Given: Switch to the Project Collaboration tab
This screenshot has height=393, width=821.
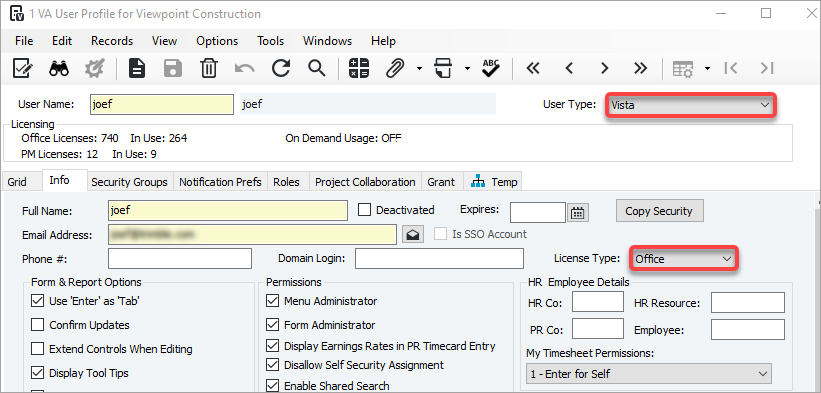Looking at the screenshot, I should (x=365, y=182).
